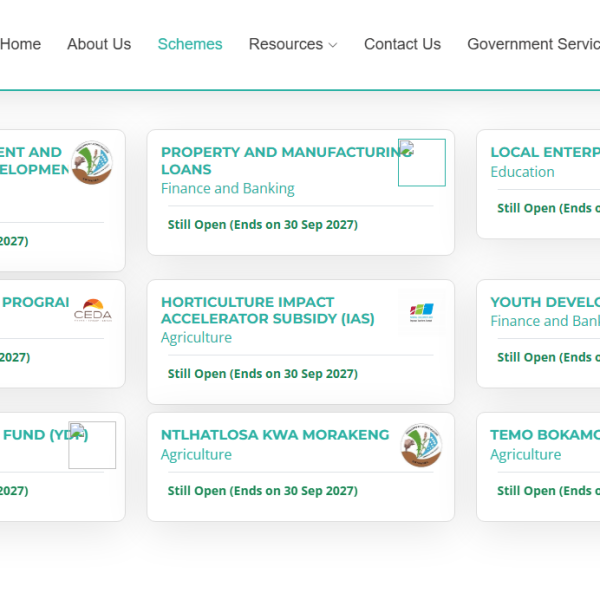Click the broken image on Youth Fund (YDF) card
Image resolution: width=600 pixels, height=600 pixels.
point(92,445)
